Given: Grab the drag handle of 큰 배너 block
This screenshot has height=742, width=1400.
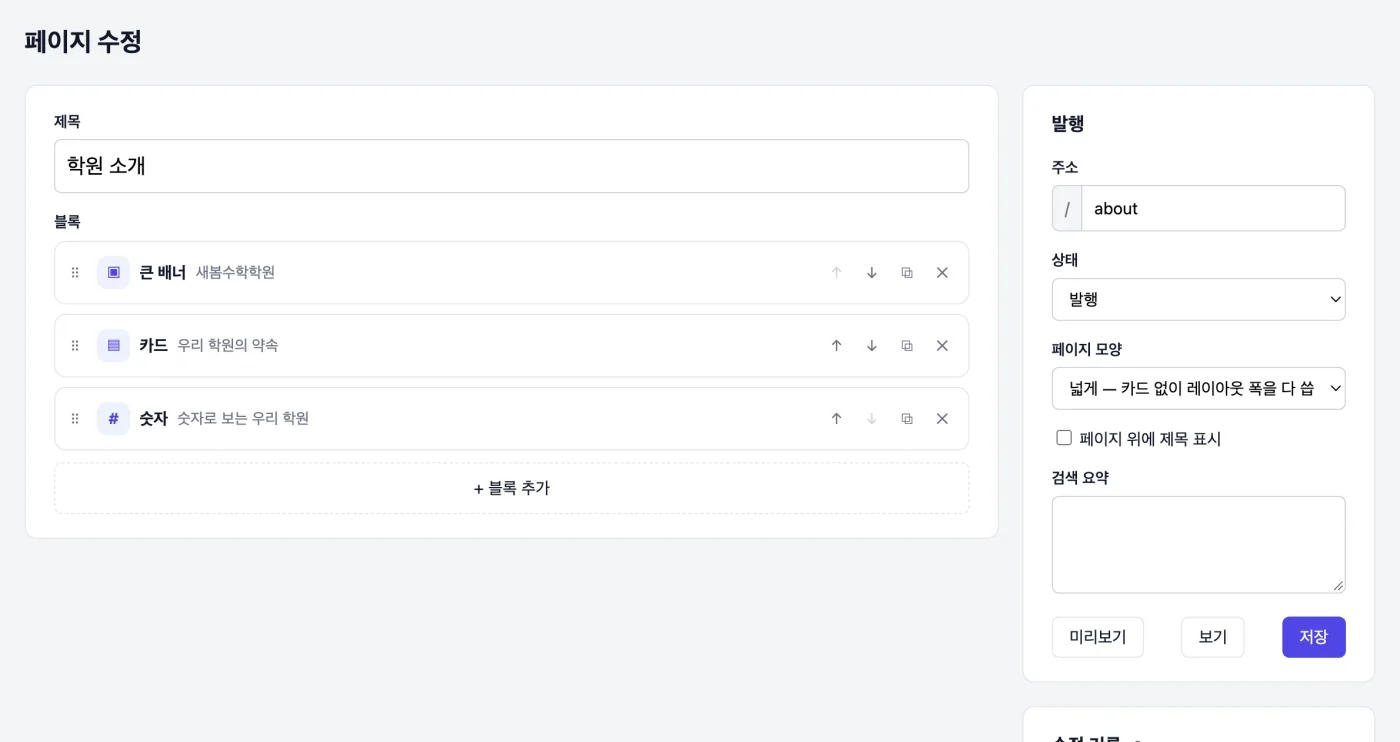Looking at the screenshot, I should (x=75, y=273).
